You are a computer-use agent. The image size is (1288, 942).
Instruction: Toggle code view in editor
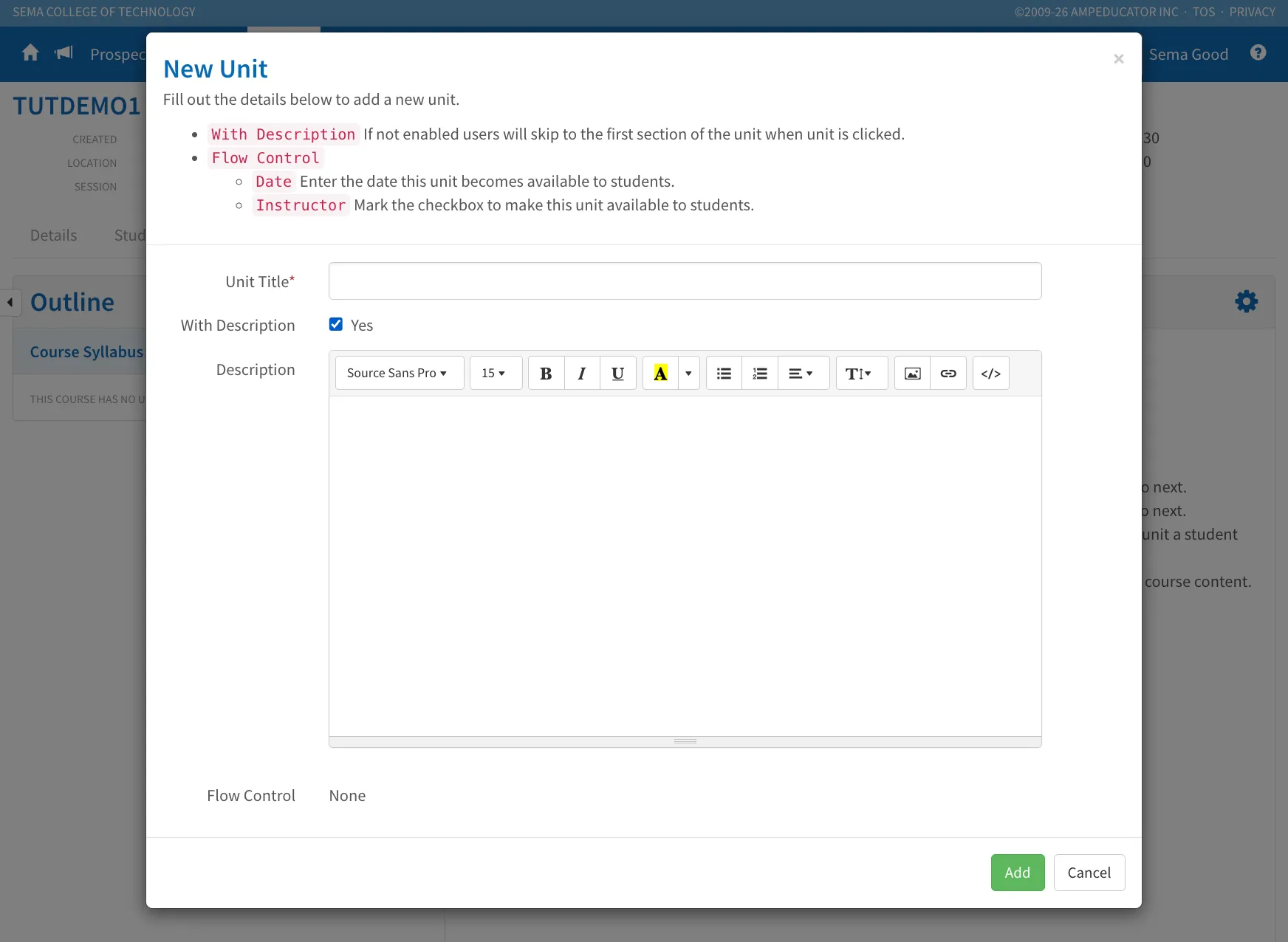point(991,373)
